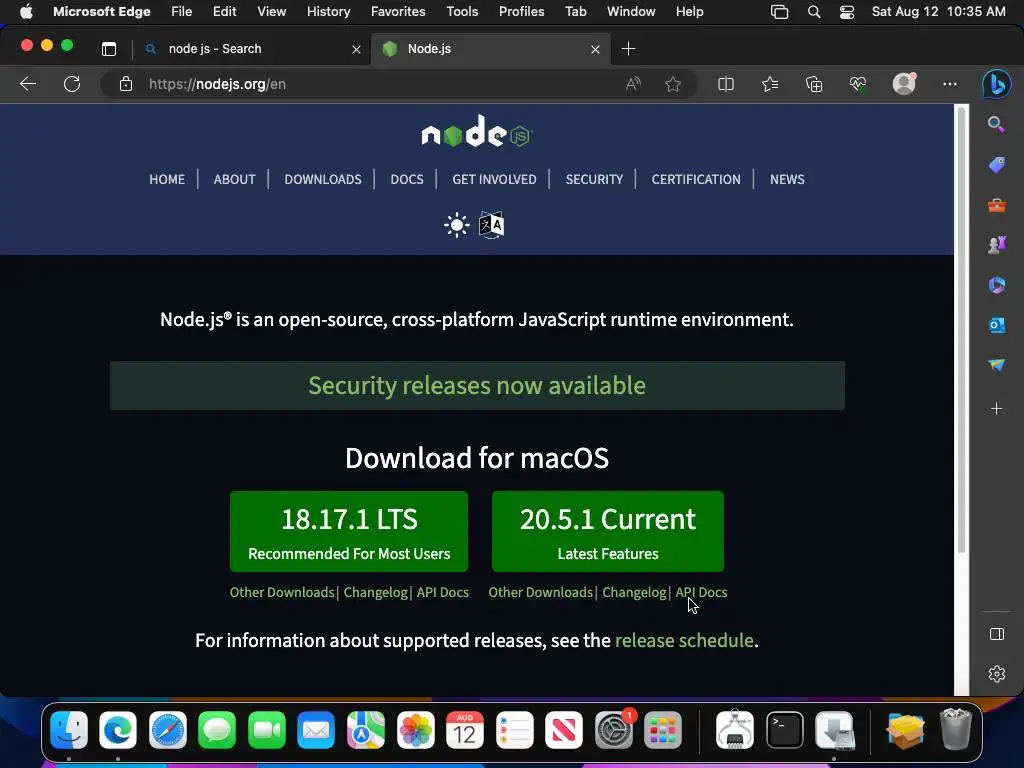The height and width of the screenshot is (768, 1024).
Task: Hide the sidebar panel toggle
Action: point(997,634)
